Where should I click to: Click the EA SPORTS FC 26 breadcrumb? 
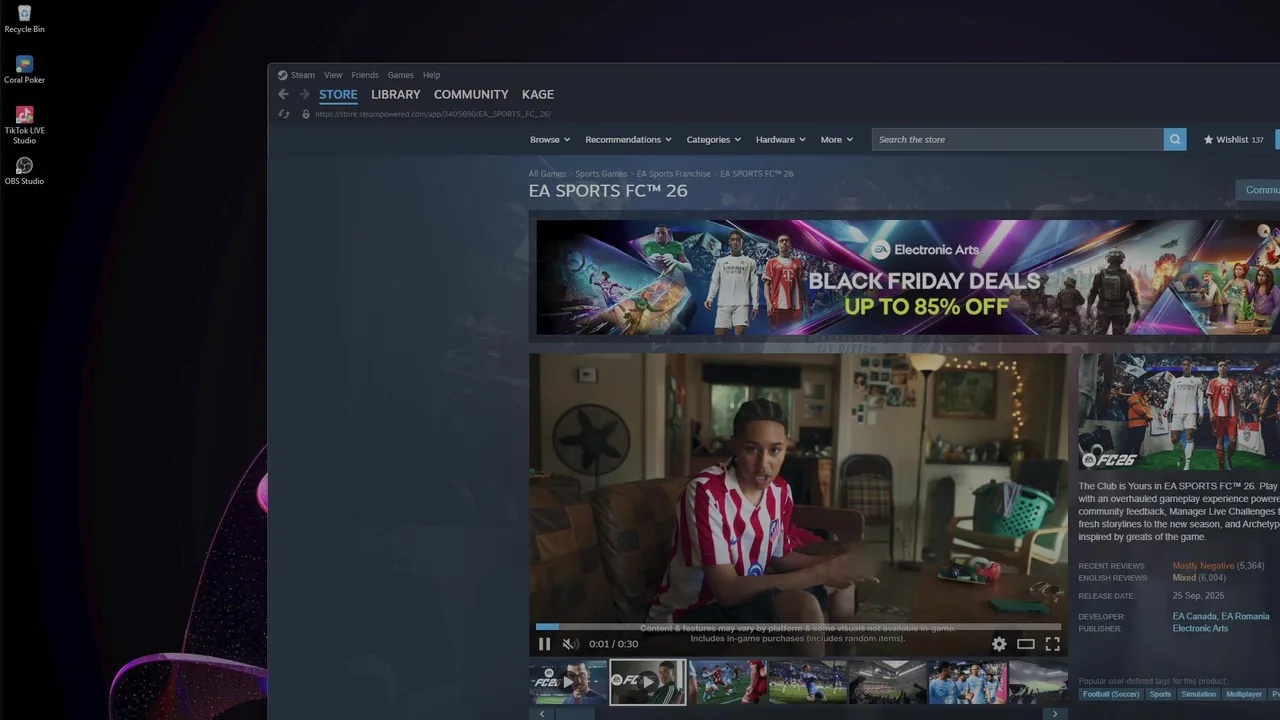pyautogui.click(x=757, y=174)
